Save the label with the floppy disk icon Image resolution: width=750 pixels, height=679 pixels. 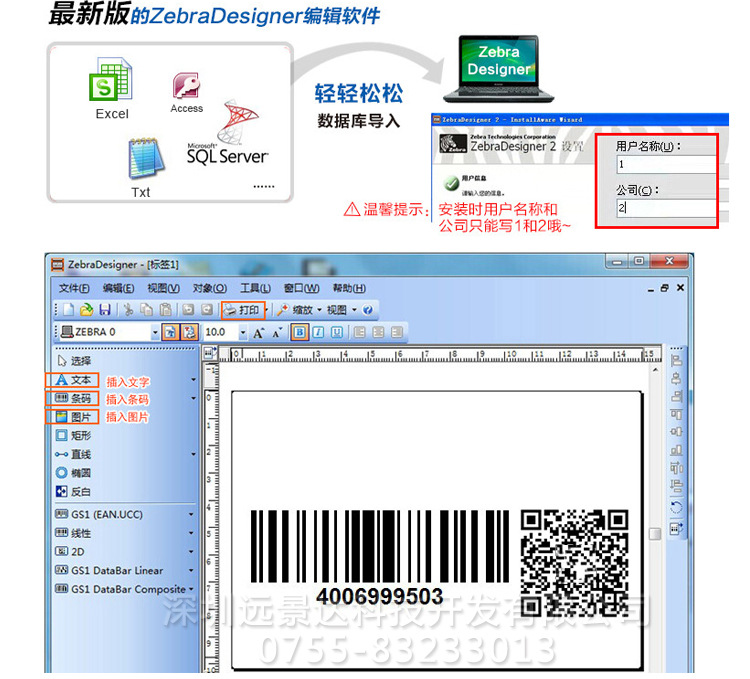coord(105,310)
